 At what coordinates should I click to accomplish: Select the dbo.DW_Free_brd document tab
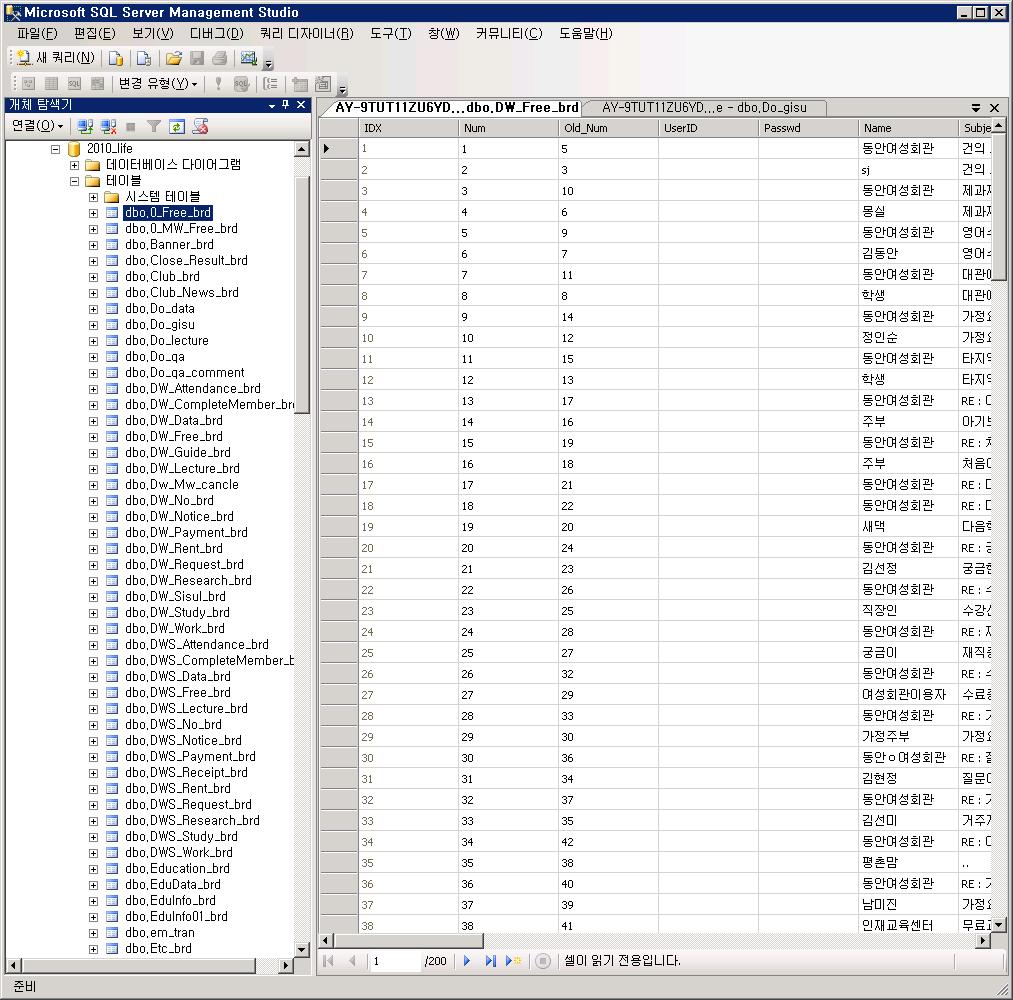457,107
